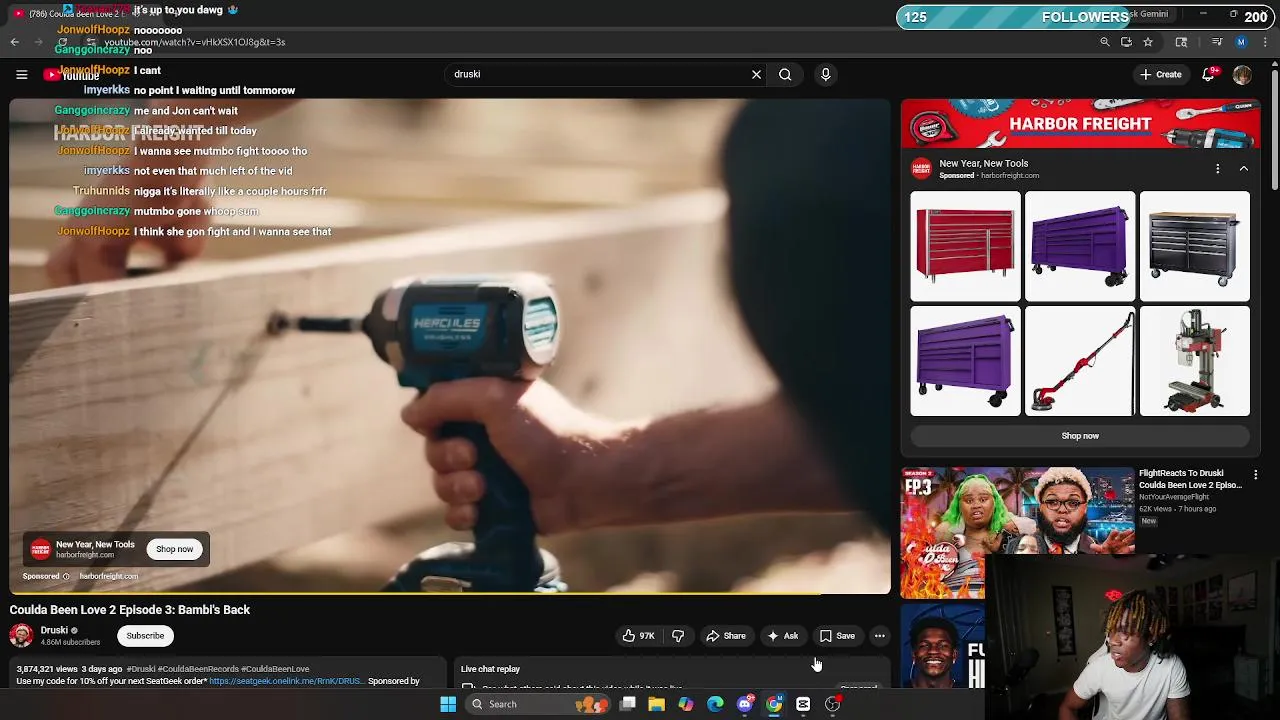
Task: Open the Sponsored info icon on video ad
Action: (x=66, y=576)
